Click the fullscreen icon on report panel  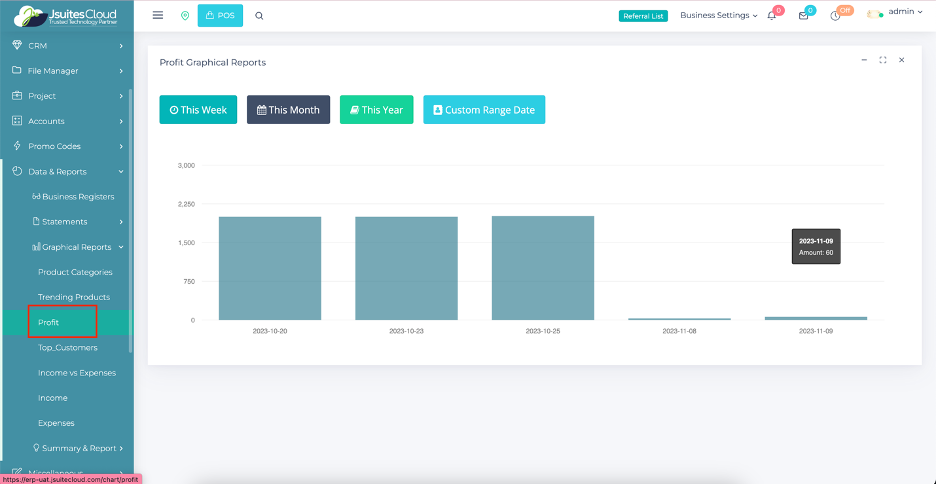pyautogui.click(x=883, y=60)
